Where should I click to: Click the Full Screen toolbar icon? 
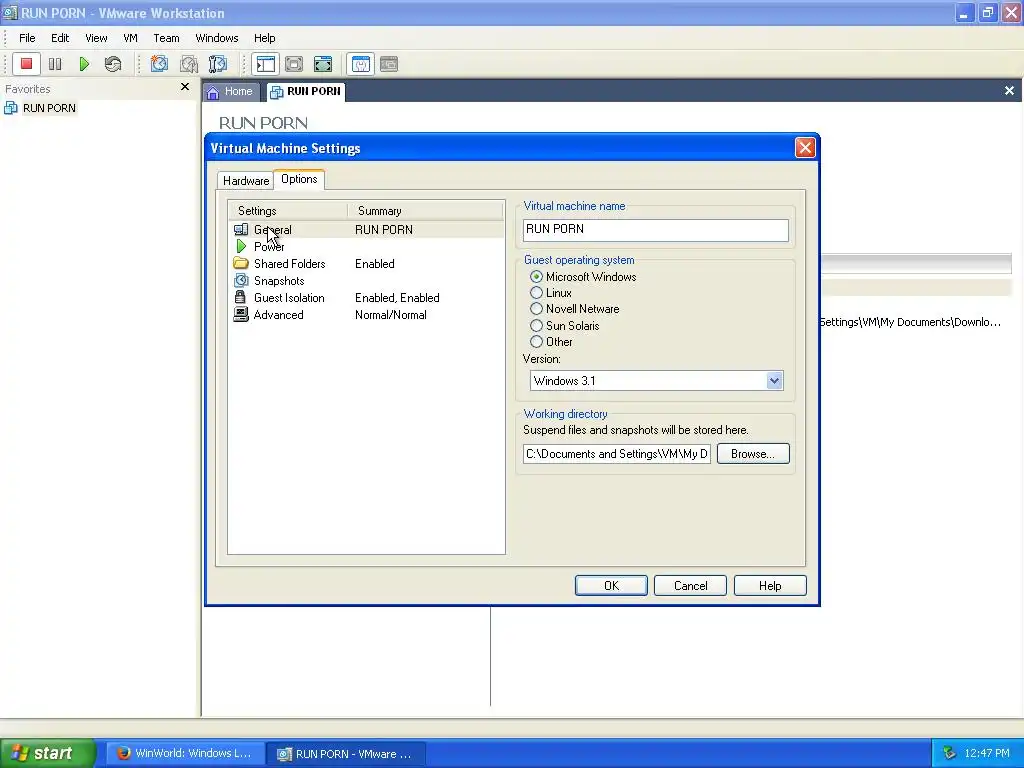pyautogui.click(x=323, y=64)
